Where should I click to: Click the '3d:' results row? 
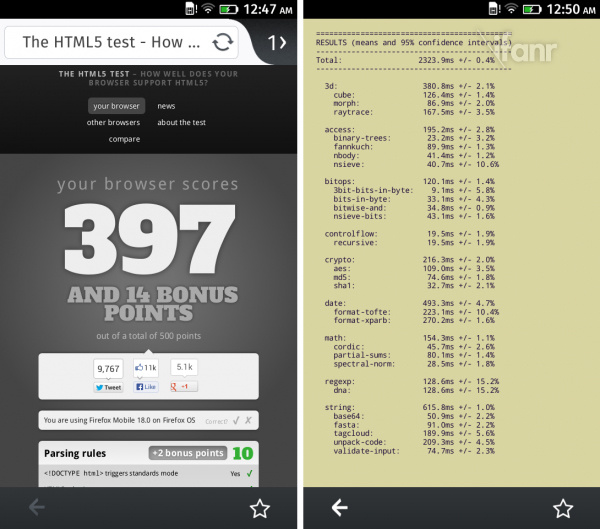tap(409, 86)
